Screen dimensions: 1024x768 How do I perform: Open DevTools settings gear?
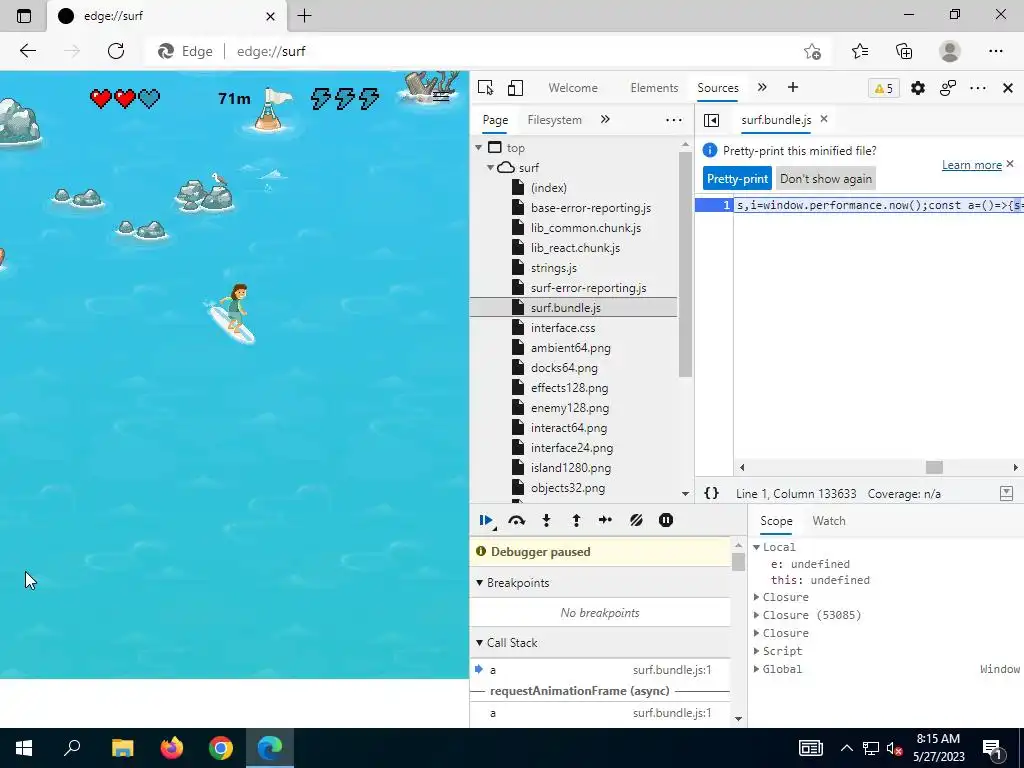pyautogui.click(x=918, y=88)
